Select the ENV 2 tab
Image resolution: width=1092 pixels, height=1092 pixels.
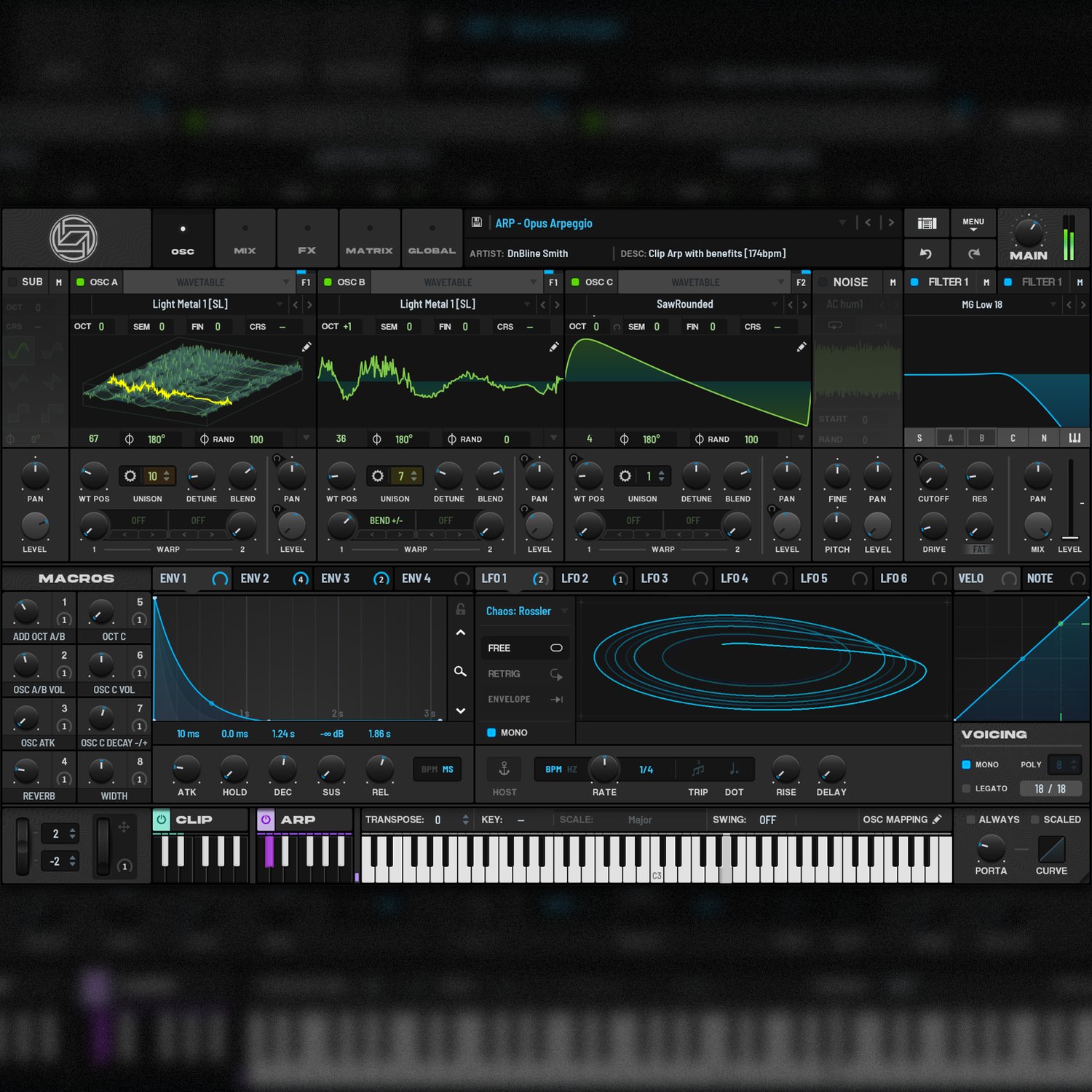click(x=273, y=579)
